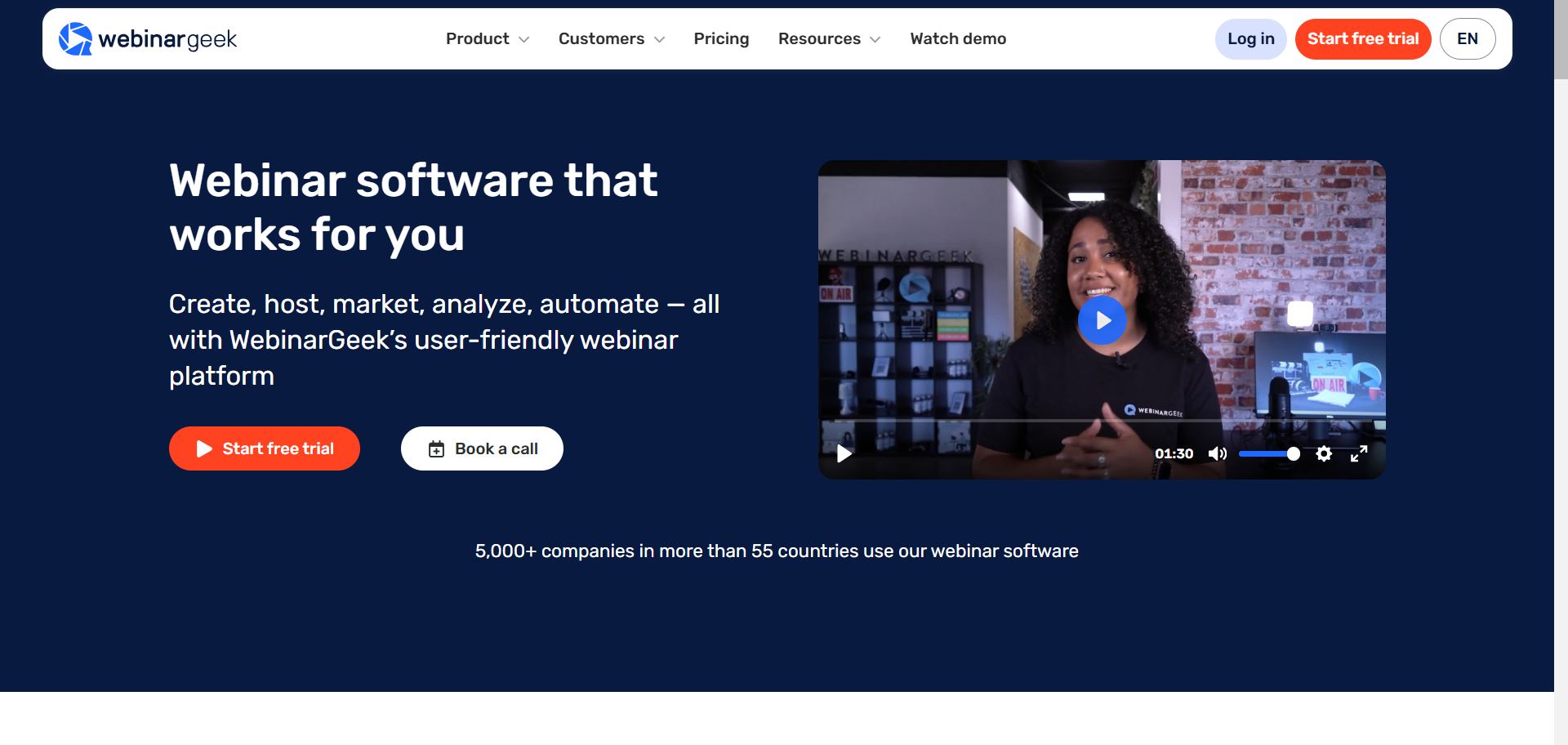Screen dimensions: 1568x745
Task: Enter fullscreen on the video
Action: [x=1359, y=453]
